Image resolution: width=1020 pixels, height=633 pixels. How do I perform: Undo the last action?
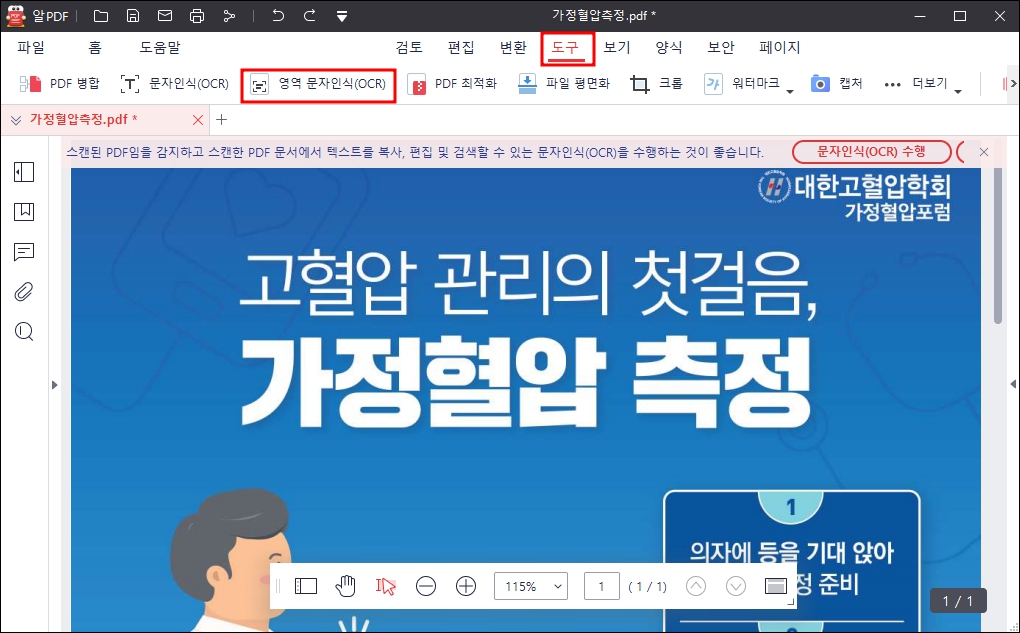click(x=278, y=16)
